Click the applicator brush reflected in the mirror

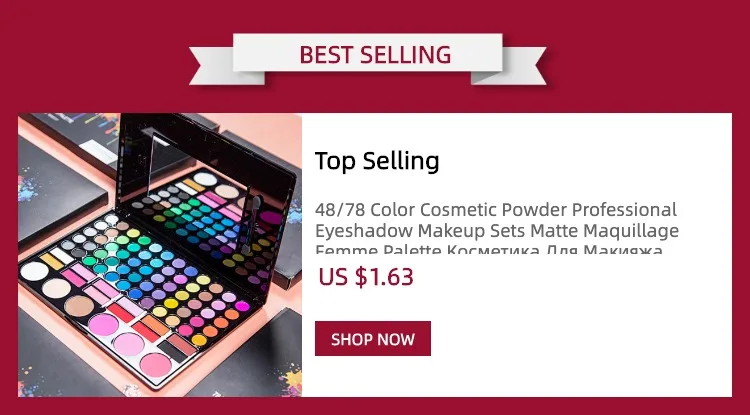[252, 224]
